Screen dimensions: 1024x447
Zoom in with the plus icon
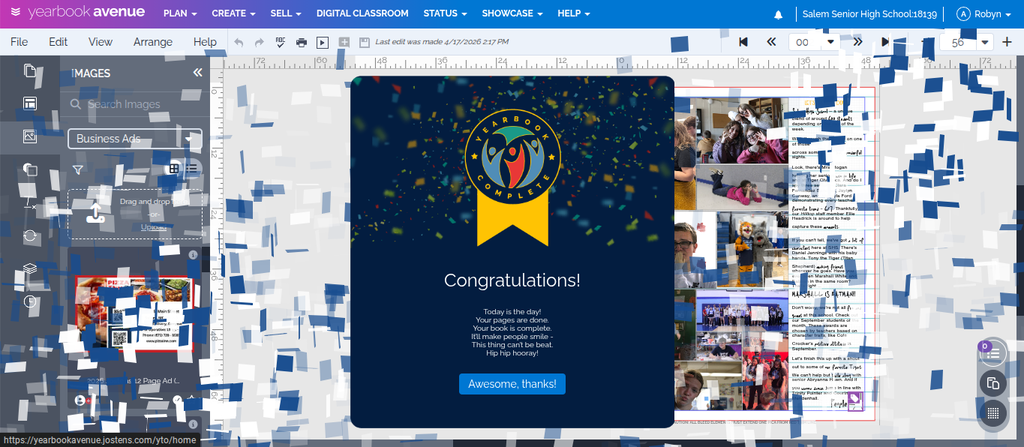[x=1008, y=42]
